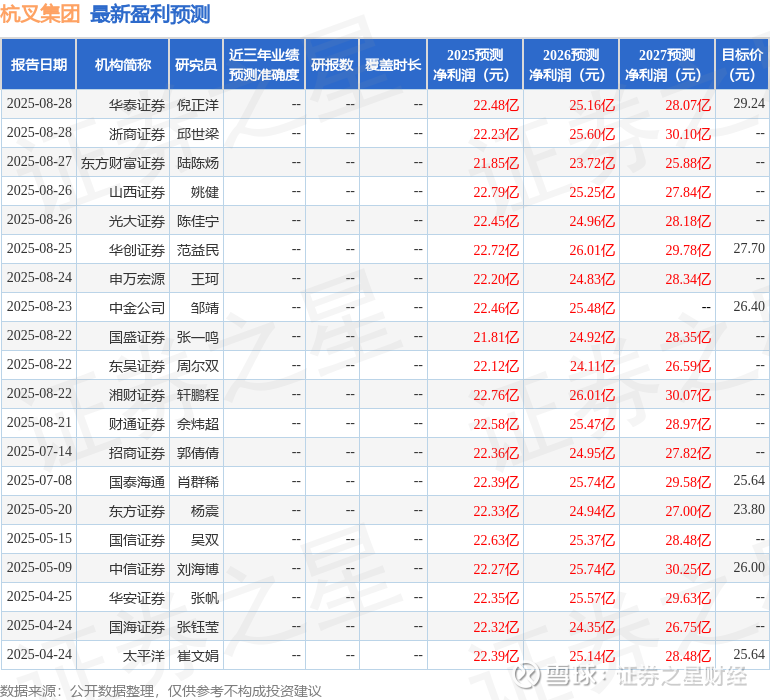Click researcher name 周尔双
770x700 pixels.
[198, 366]
